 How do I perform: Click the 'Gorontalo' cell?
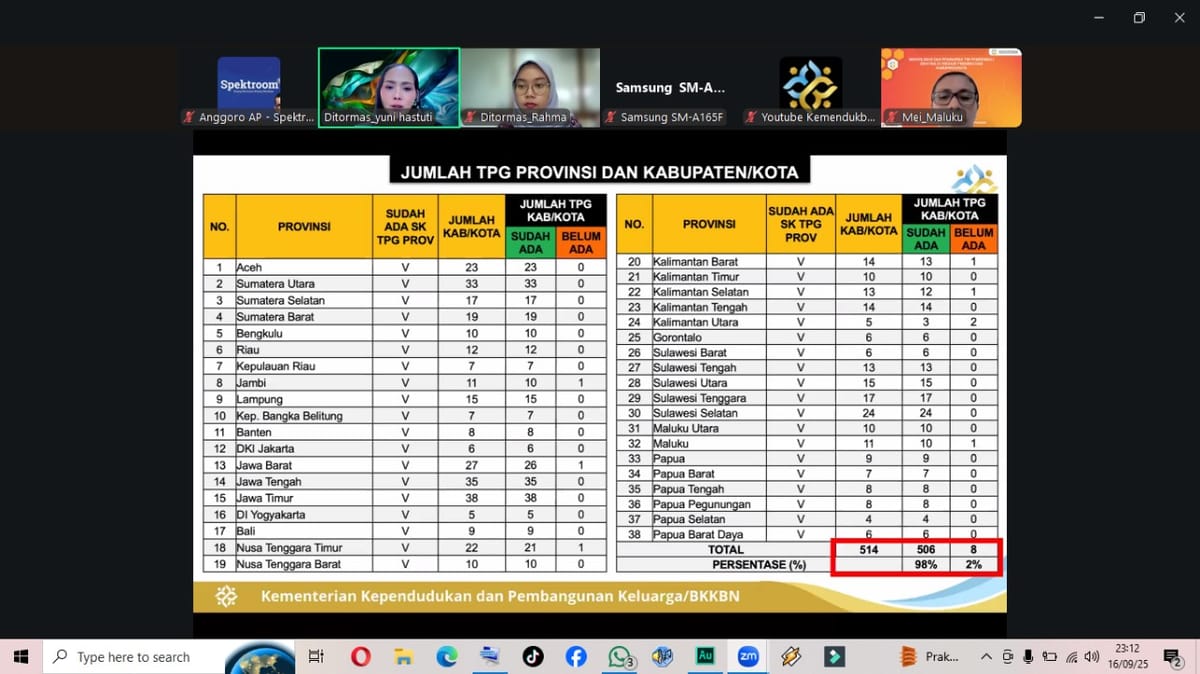click(x=709, y=337)
